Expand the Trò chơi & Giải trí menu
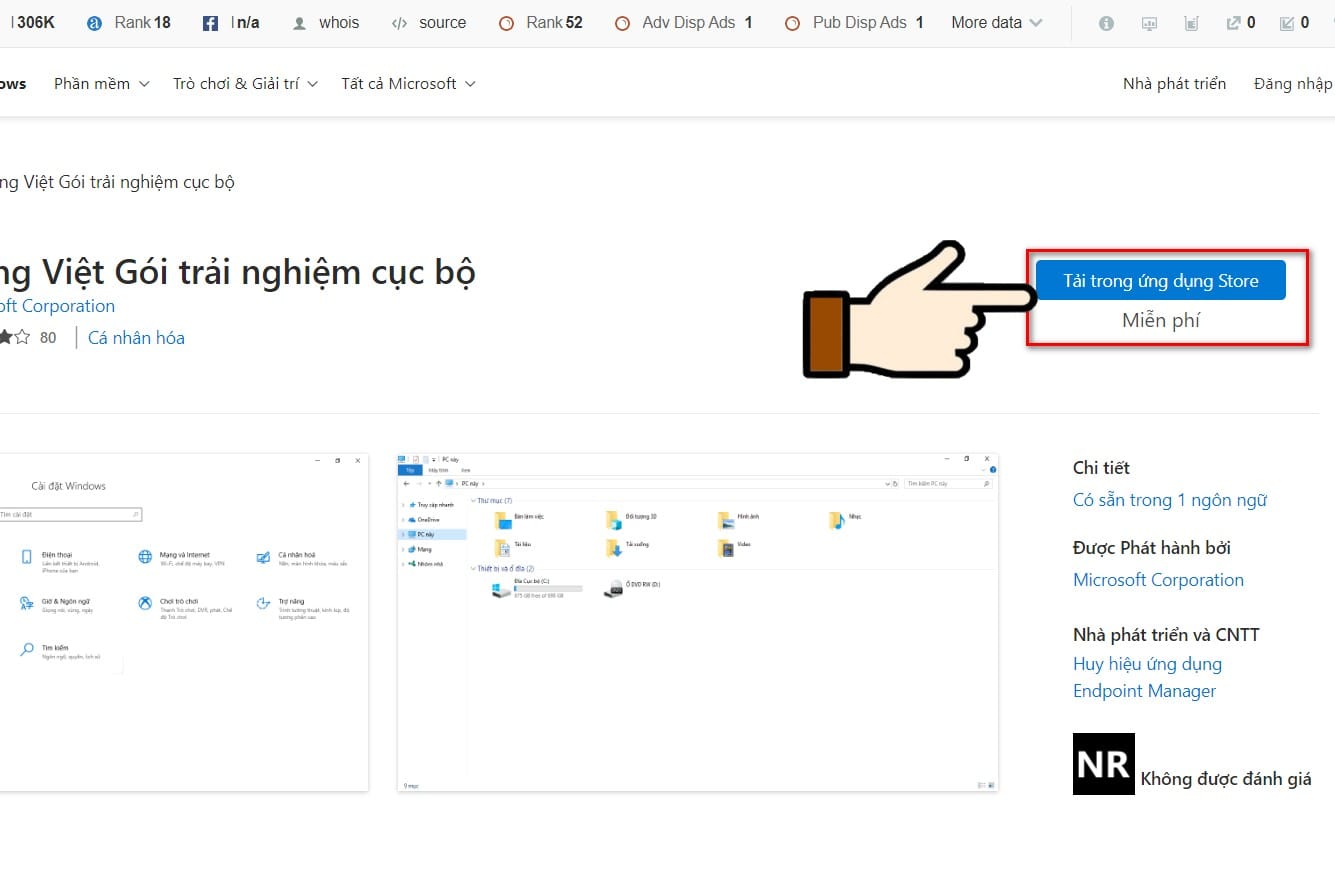 245,84
